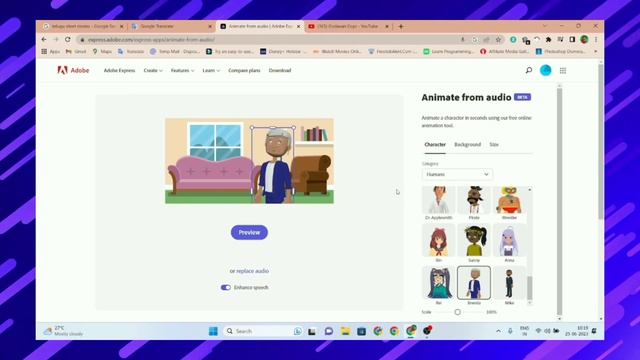Open the side panel icon in the Chrome toolbar
The image size is (640, 360).
coord(572,40)
